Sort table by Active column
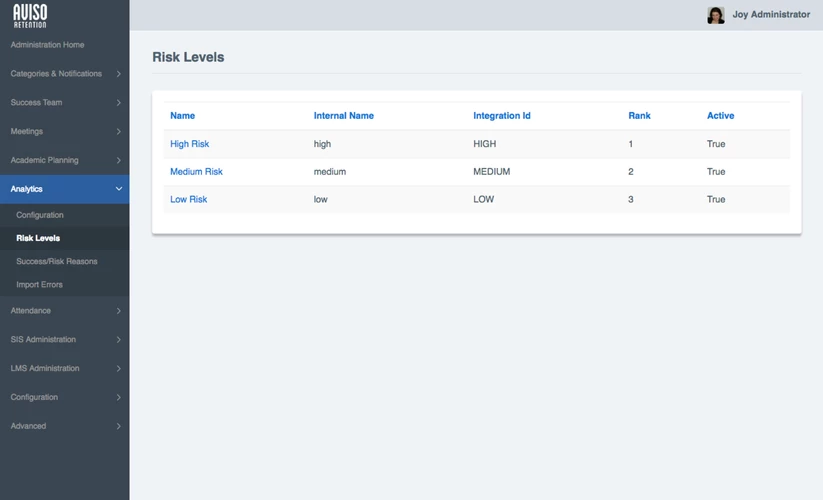This screenshot has width=823, height=500. point(720,116)
